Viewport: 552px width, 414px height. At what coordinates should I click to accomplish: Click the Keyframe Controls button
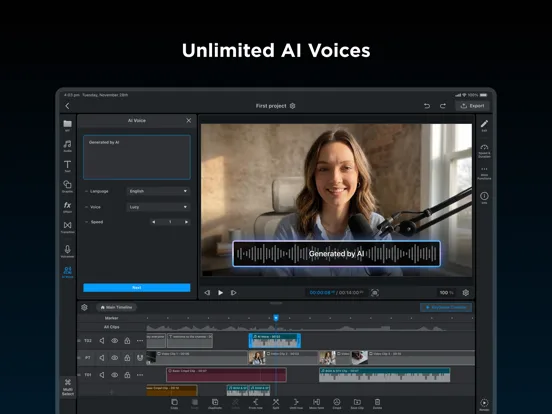[x=446, y=307]
